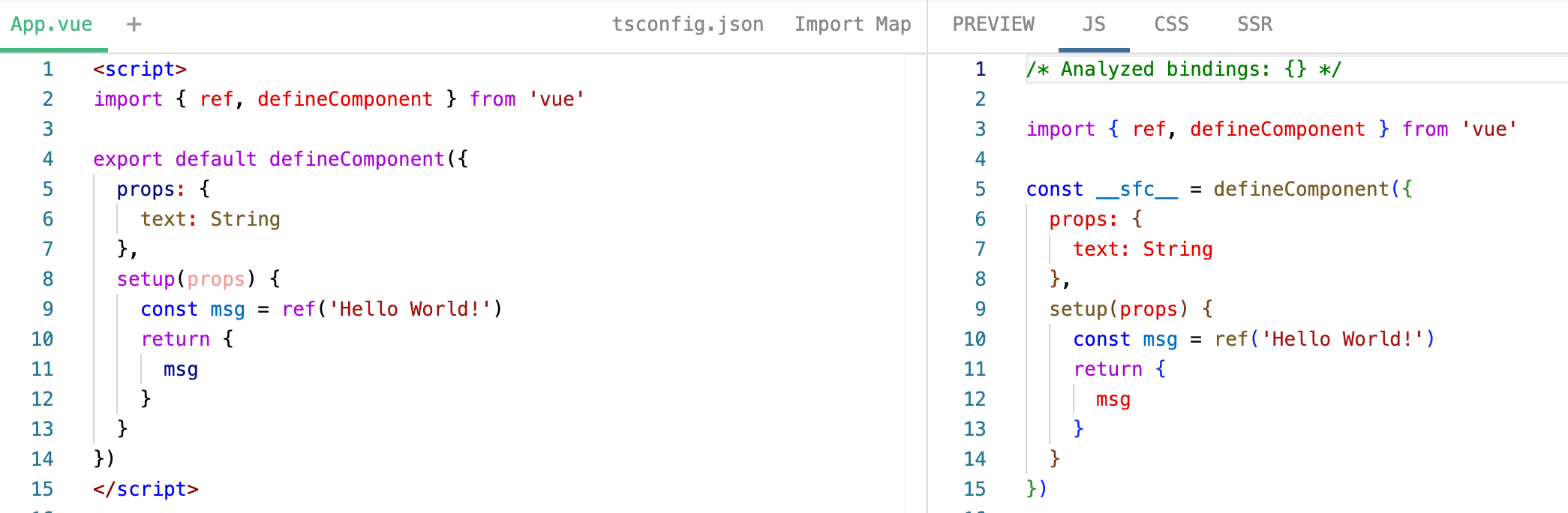Click the Analyzed bindings comment in JS output
This screenshot has height=513, width=1568.
click(1184, 68)
